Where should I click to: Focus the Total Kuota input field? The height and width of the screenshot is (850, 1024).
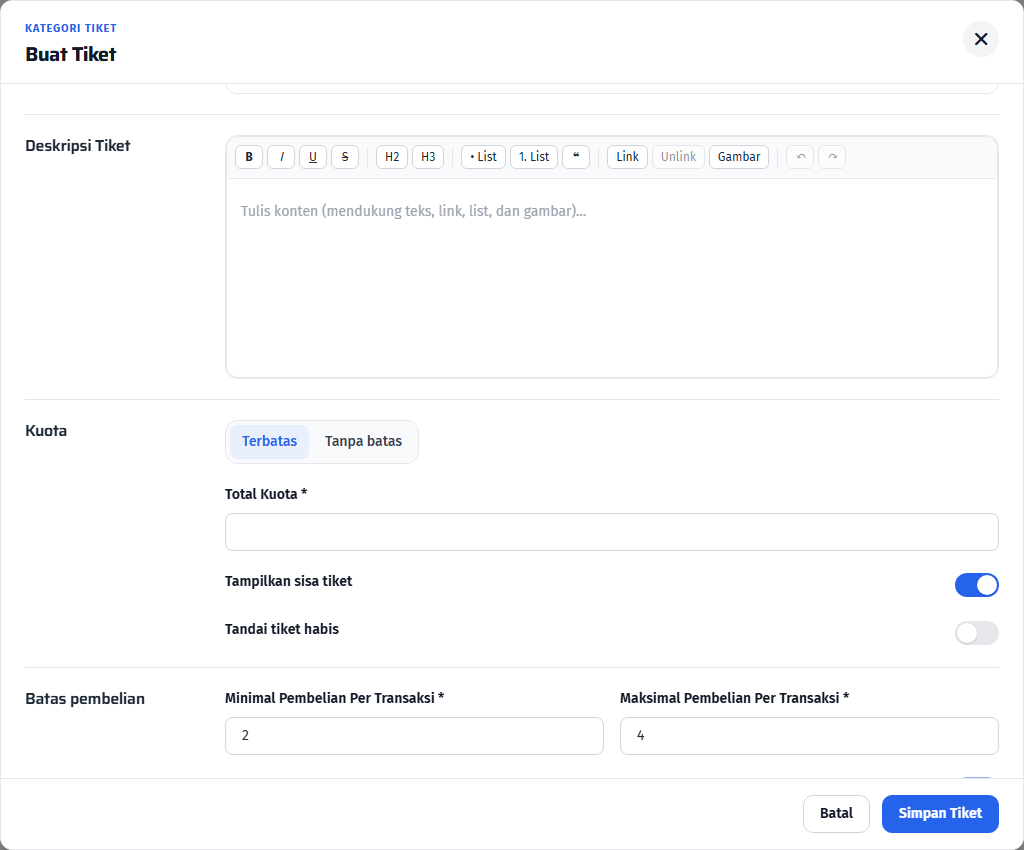611,532
